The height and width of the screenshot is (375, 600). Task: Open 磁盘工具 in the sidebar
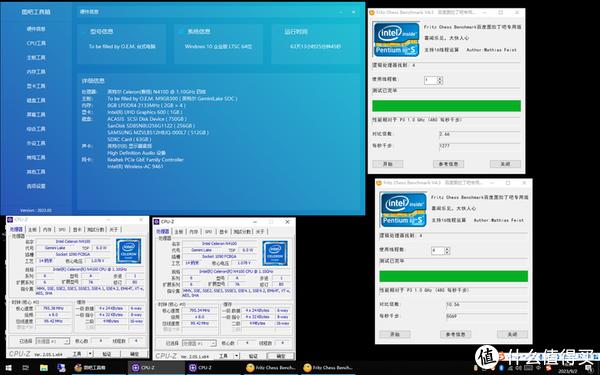point(36,100)
